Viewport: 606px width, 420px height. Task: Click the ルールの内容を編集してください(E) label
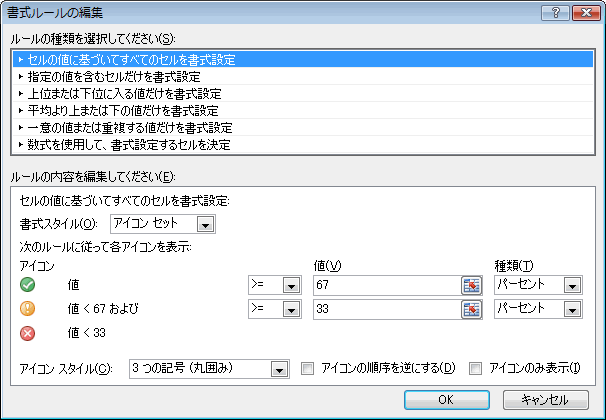(93, 177)
